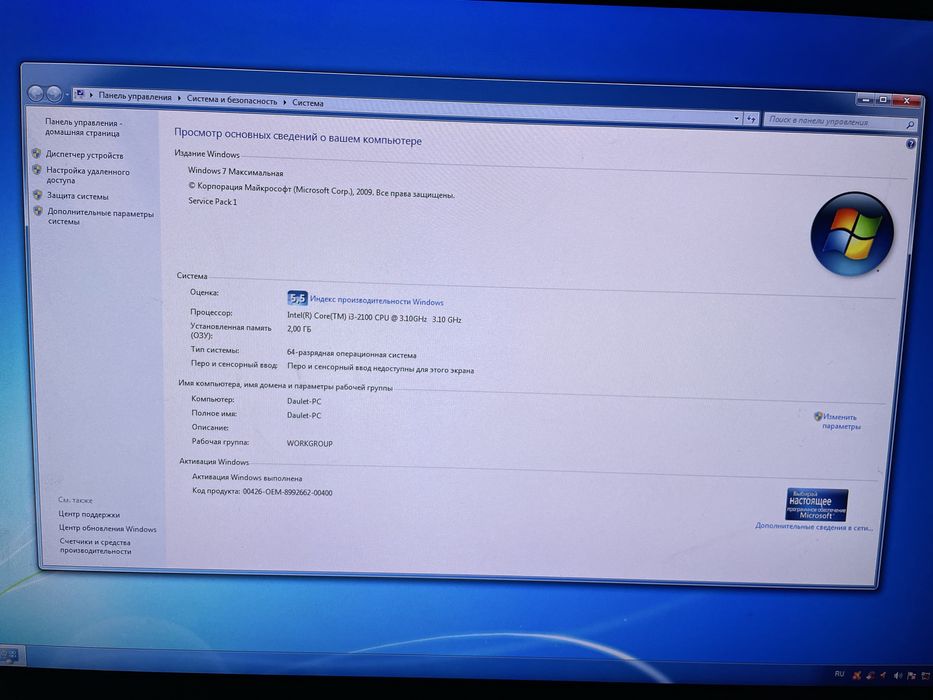Go back with the Back arrow button
Viewport: 933px width, 700px height.
point(36,93)
